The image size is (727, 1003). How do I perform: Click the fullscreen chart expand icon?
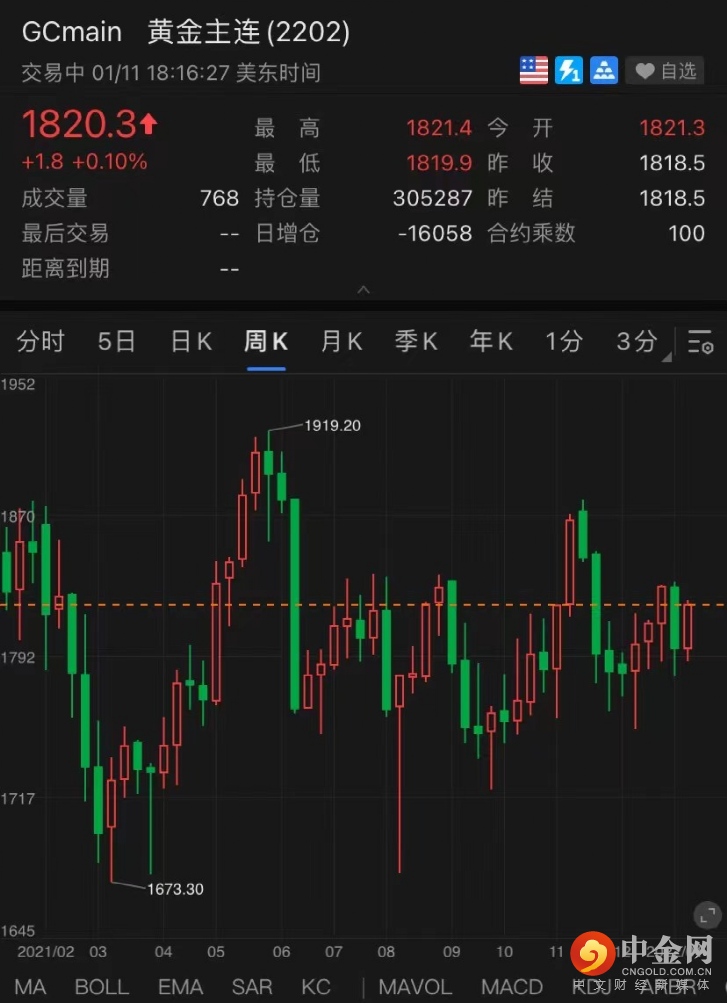[x=707, y=914]
